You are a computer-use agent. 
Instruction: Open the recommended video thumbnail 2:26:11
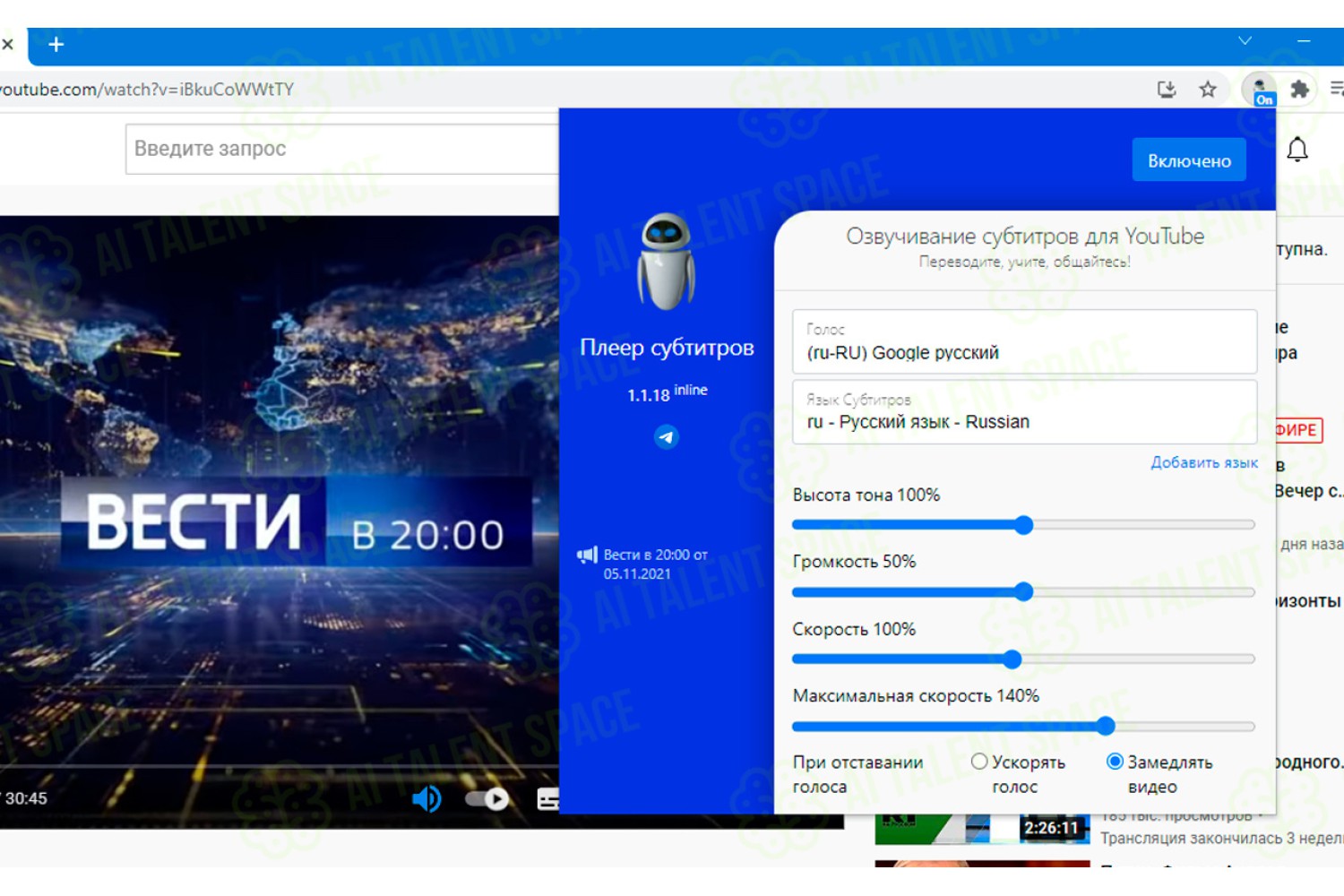pos(982,829)
